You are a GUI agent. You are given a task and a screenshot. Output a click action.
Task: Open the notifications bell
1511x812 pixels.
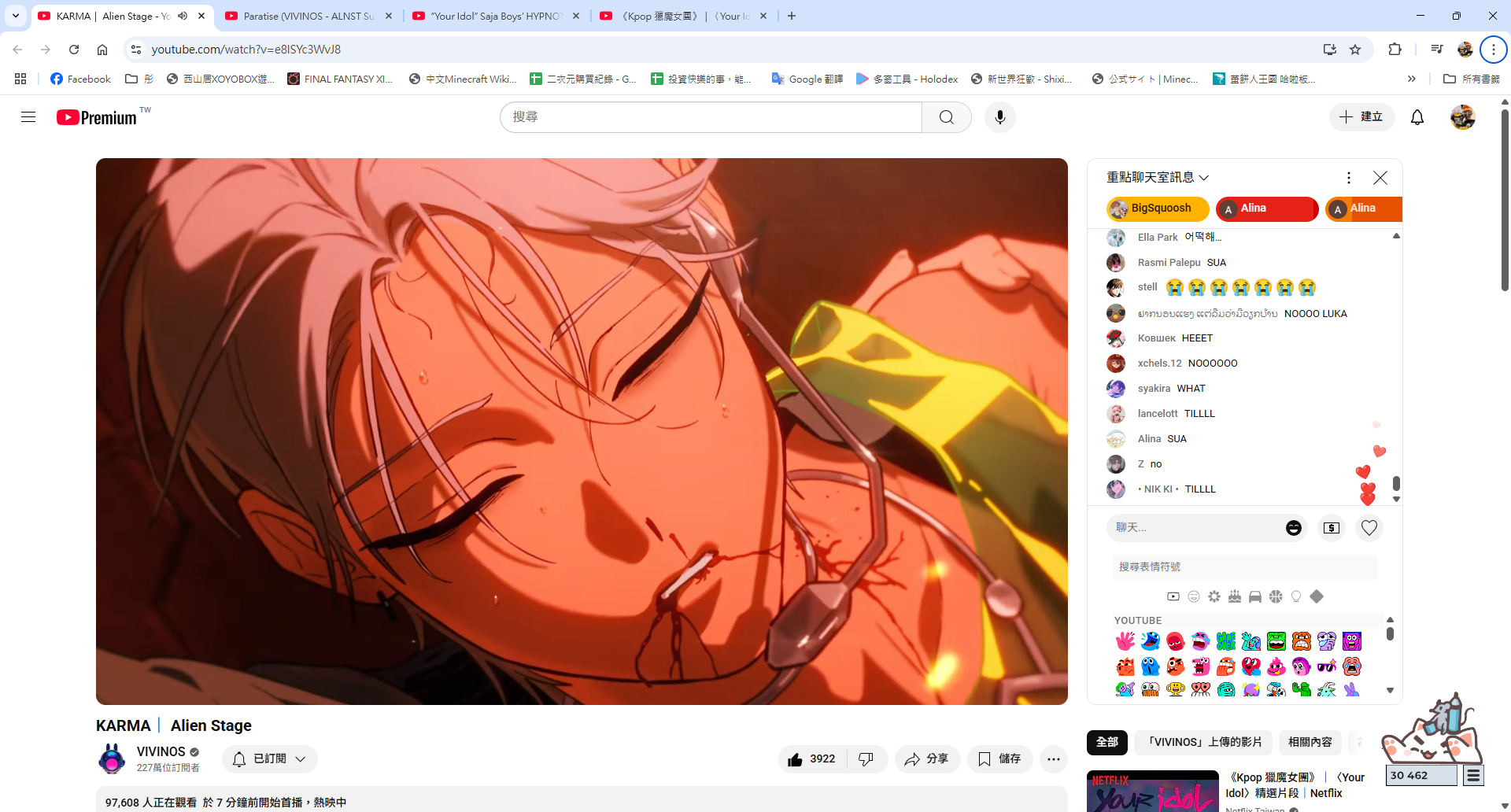click(x=1417, y=117)
